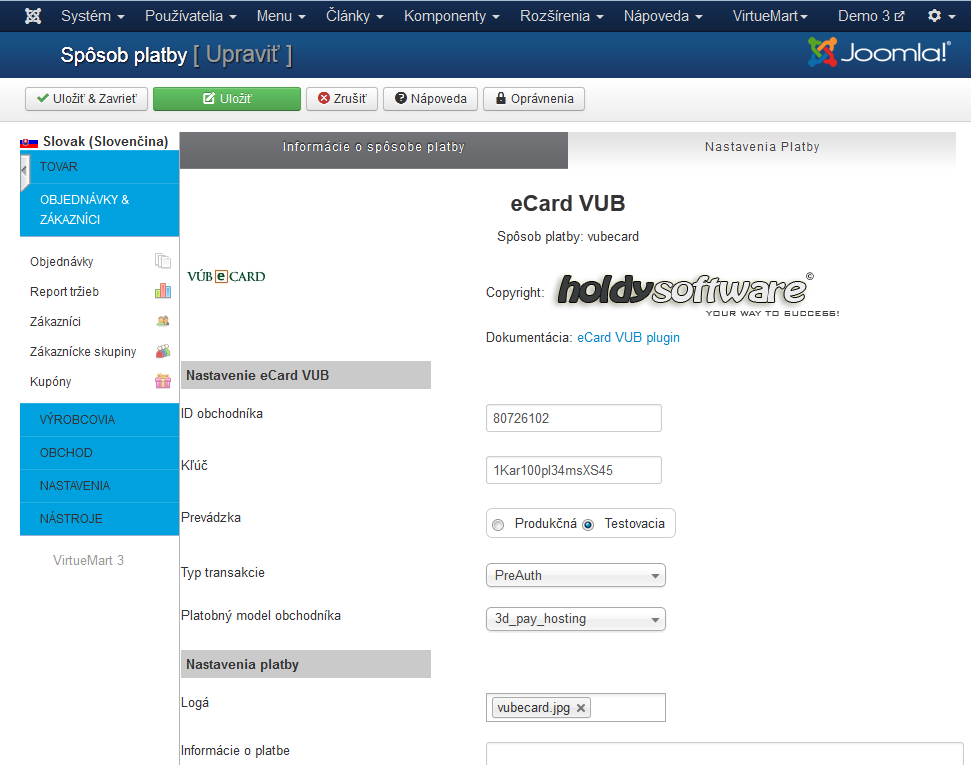Click the Slovak (Slovenčina) language label
Image resolution: width=971 pixels, height=765 pixels.
pos(105,141)
